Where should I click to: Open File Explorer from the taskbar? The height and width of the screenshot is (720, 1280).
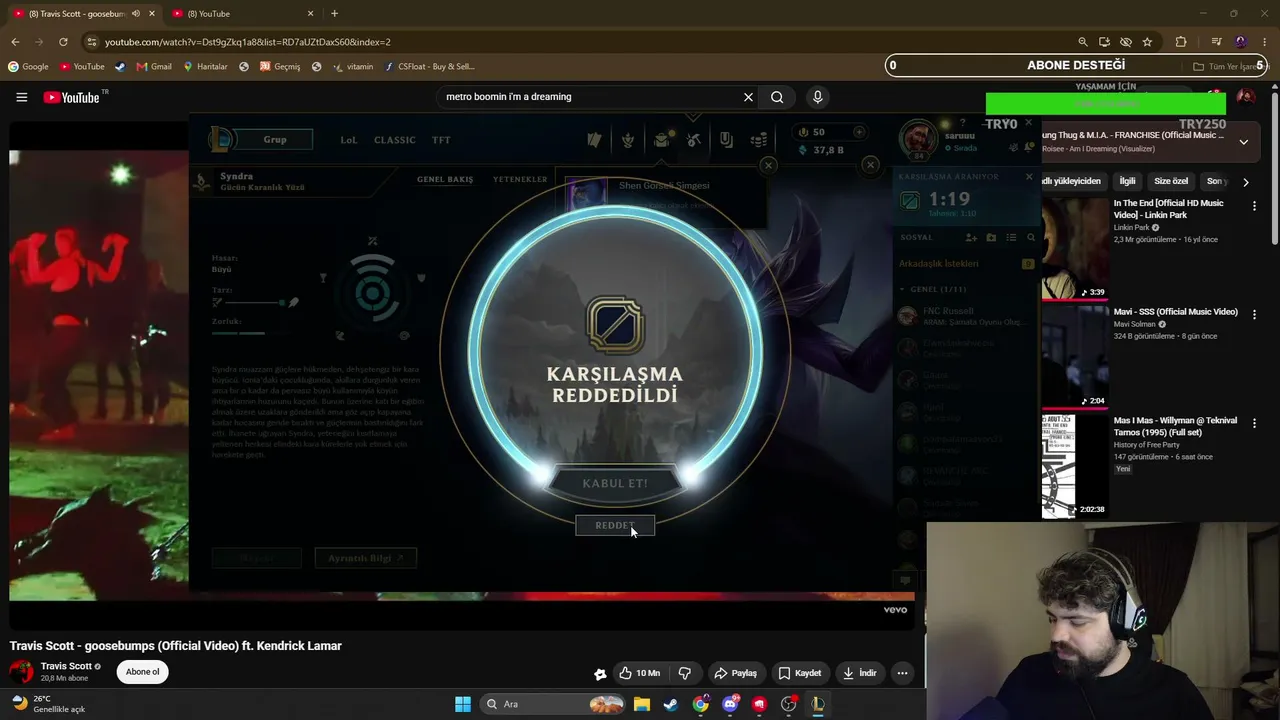click(641, 704)
